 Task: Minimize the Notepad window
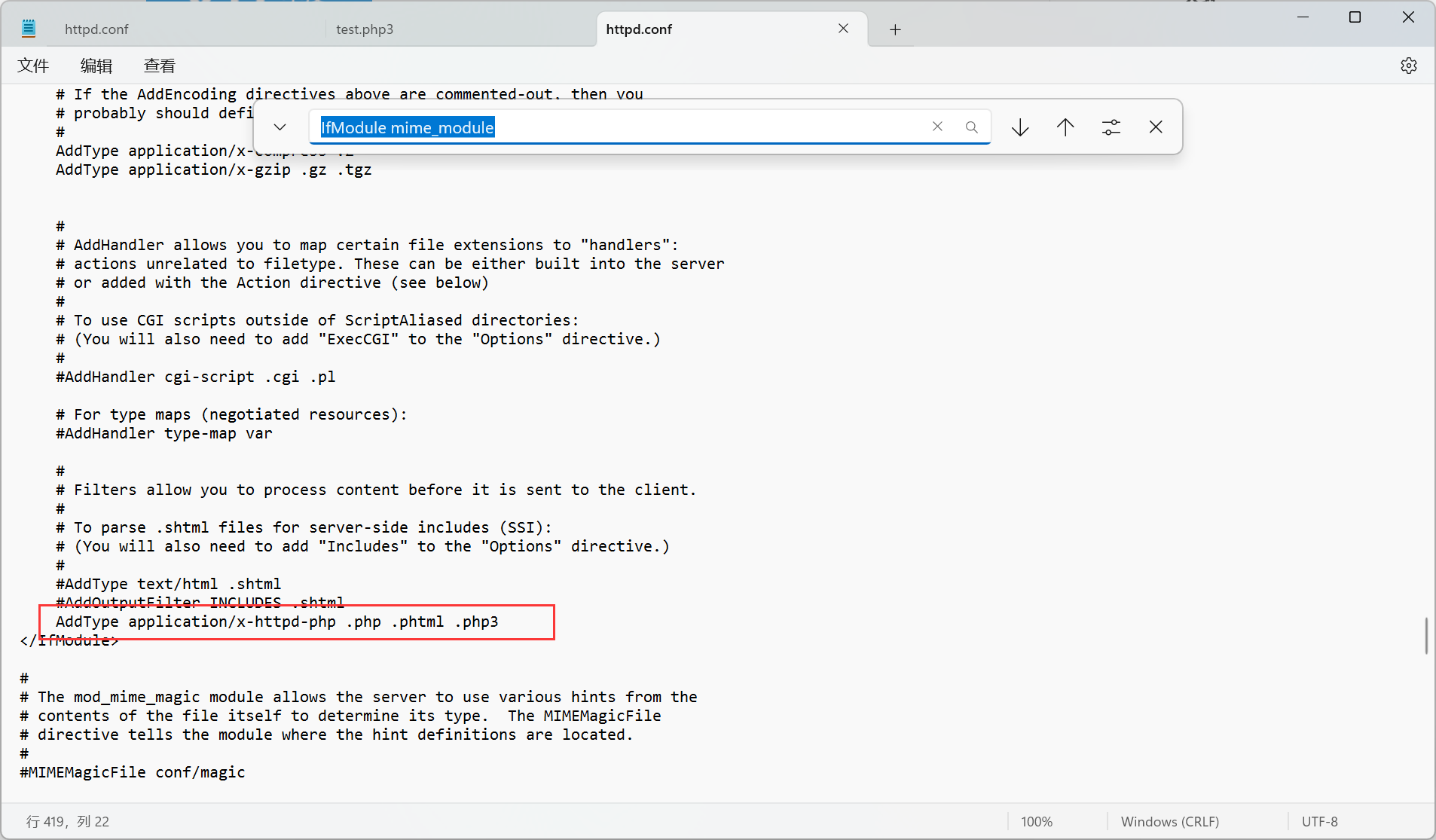(x=1303, y=17)
